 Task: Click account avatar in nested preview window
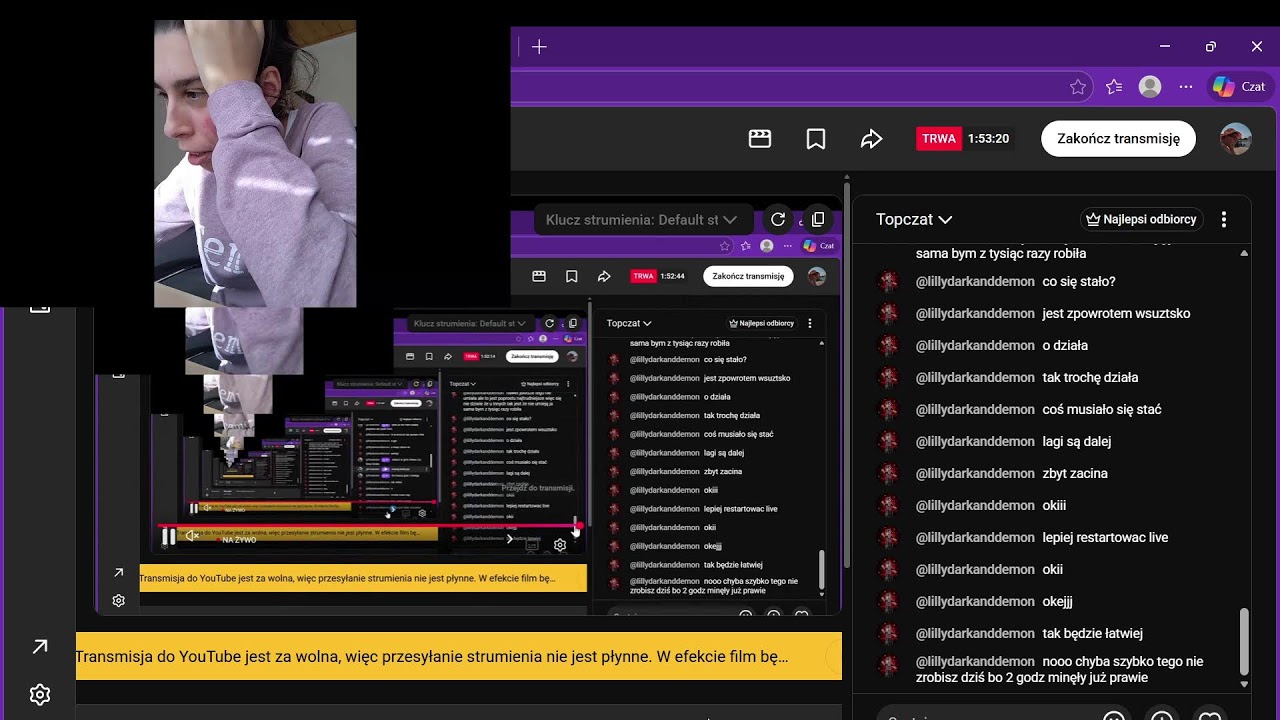[x=817, y=276]
